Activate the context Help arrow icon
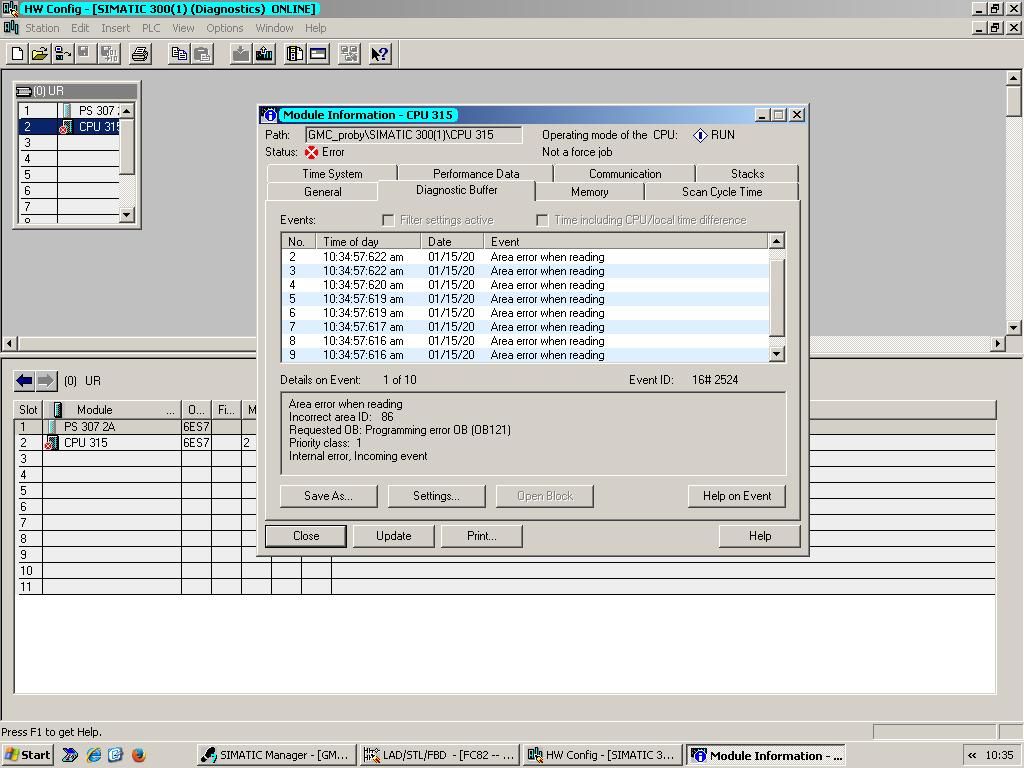Screen dimensions: 1024x768 [x=380, y=54]
